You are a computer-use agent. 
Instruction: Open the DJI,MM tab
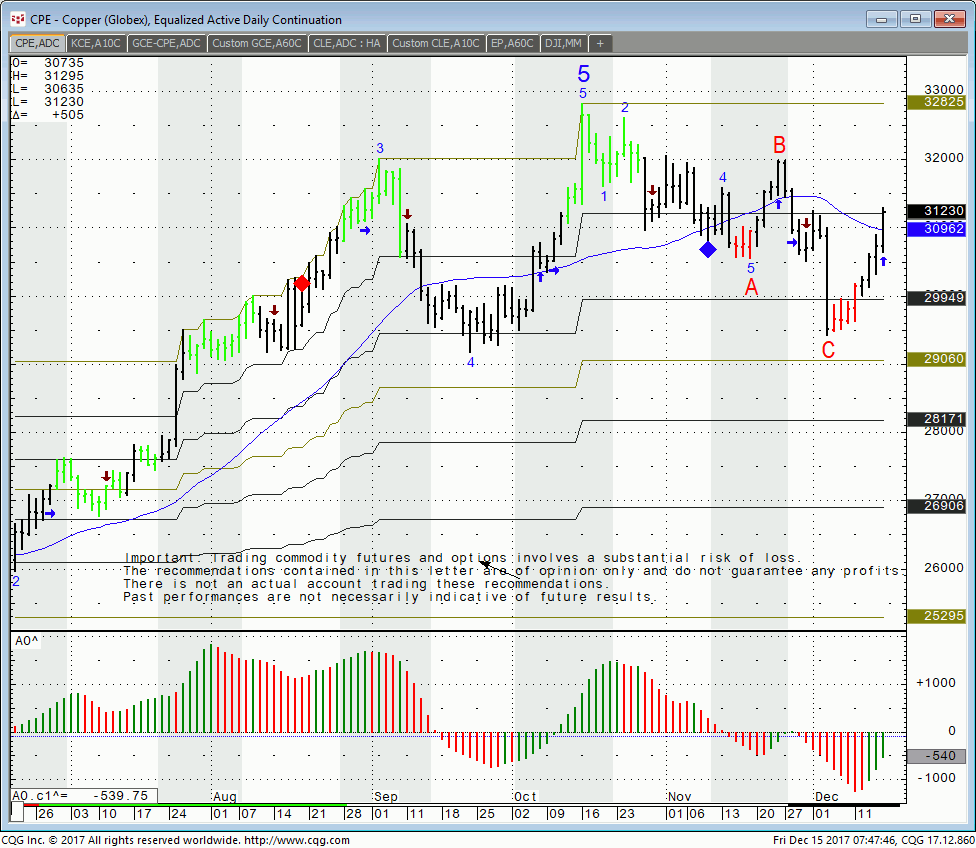[565, 43]
